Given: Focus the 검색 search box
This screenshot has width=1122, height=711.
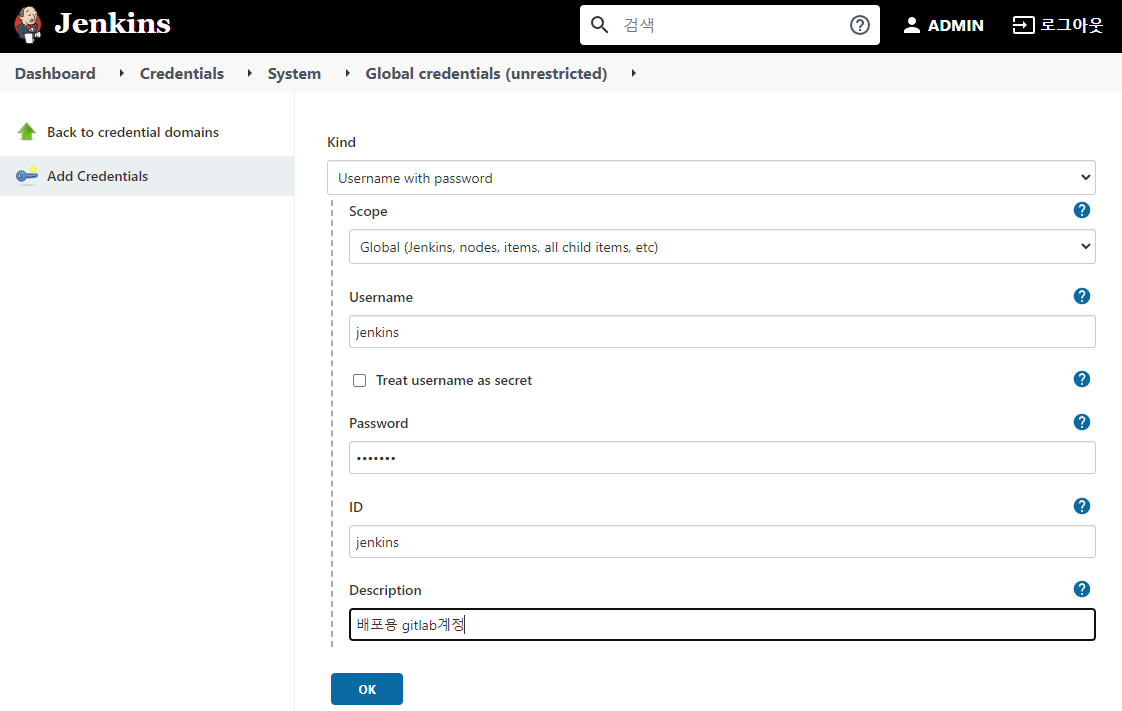Looking at the screenshot, I should tap(730, 25).
